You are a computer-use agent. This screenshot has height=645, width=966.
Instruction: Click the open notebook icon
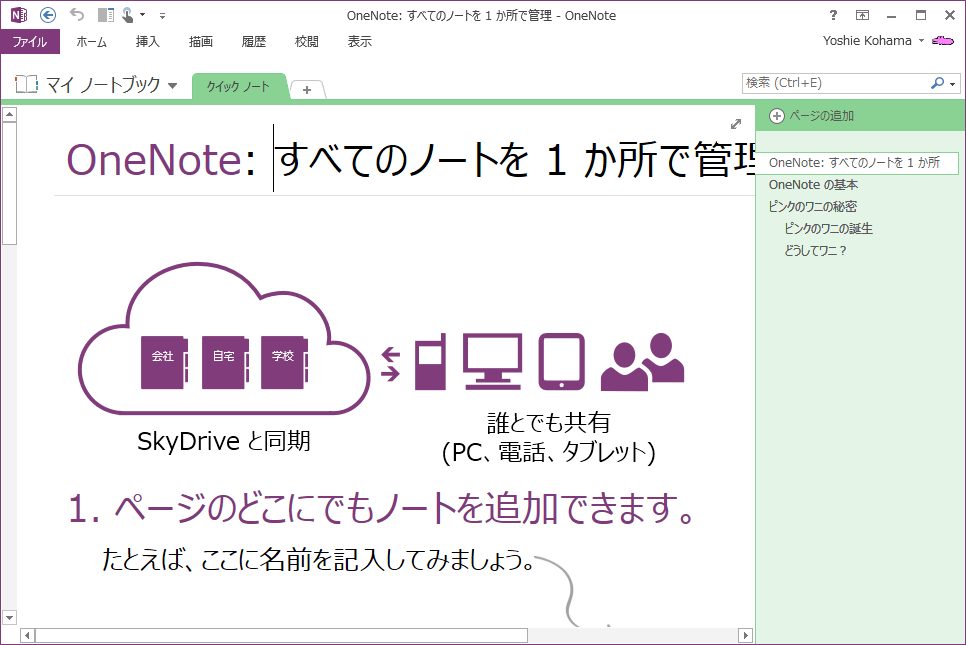point(26,84)
